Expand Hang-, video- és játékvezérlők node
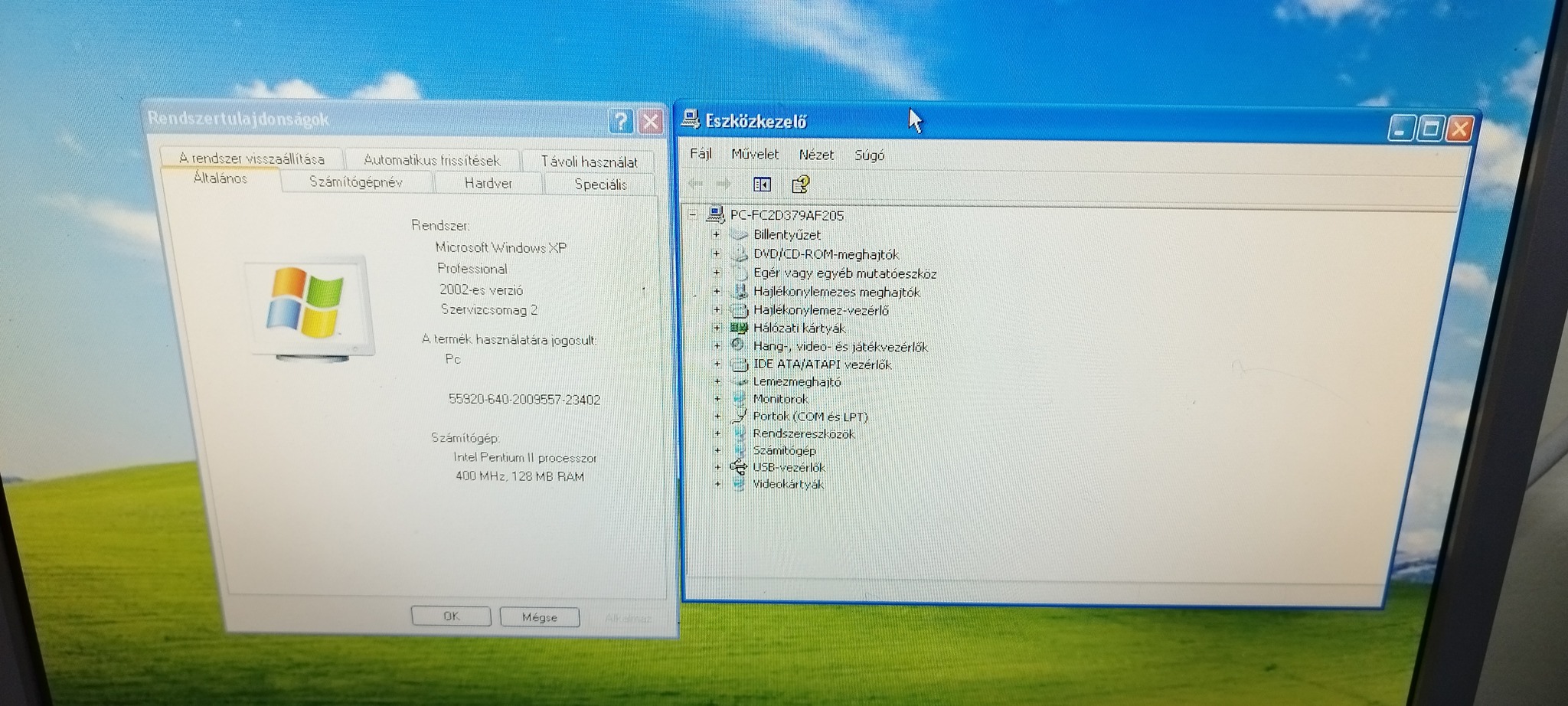 click(x=717, y=346)
